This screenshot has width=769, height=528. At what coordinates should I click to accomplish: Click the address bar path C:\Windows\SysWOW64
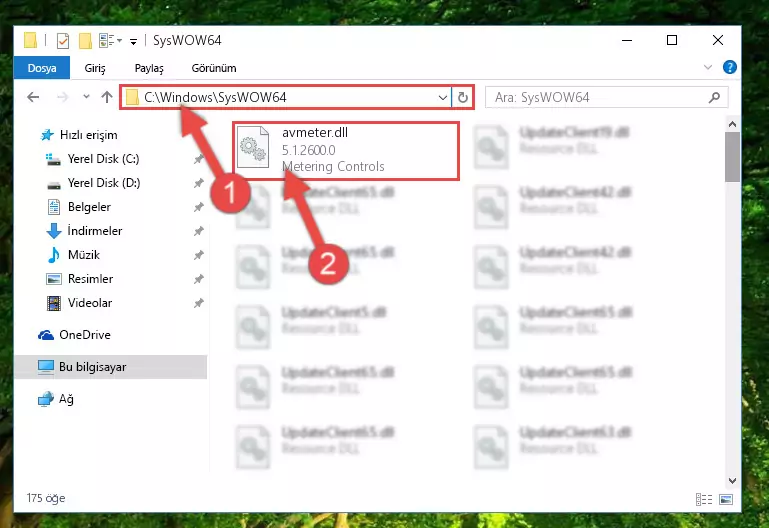pos(215,98)
